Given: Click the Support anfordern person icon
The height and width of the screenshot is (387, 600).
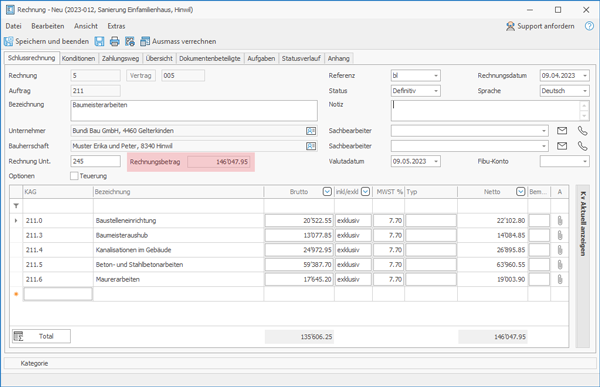Looking at the screenshot, I should point(510,26).
